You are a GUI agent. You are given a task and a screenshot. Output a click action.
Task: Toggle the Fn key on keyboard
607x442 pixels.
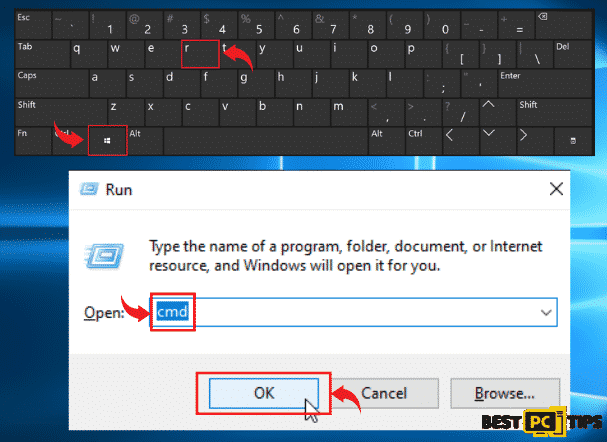[x=33, y=140]
